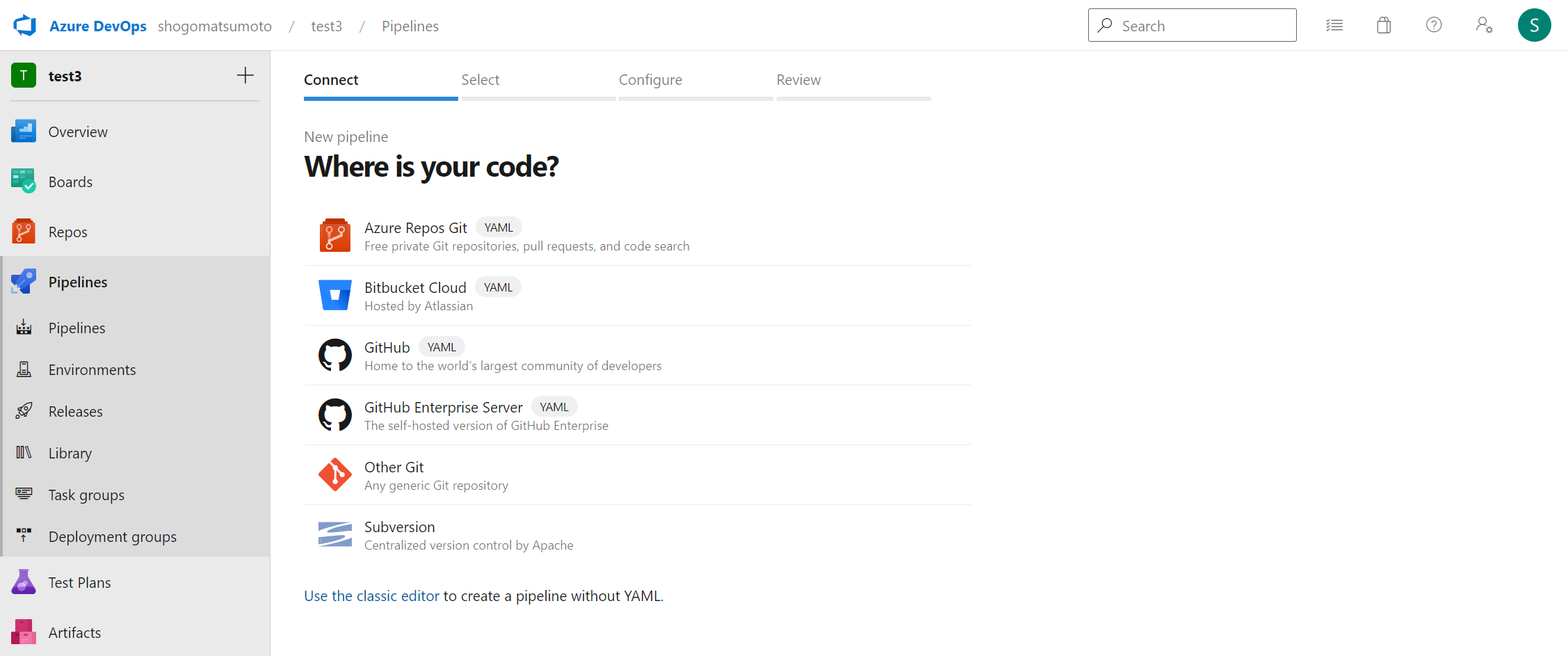Click the Bitbucket Cloud bucket icon

(335, 295)
